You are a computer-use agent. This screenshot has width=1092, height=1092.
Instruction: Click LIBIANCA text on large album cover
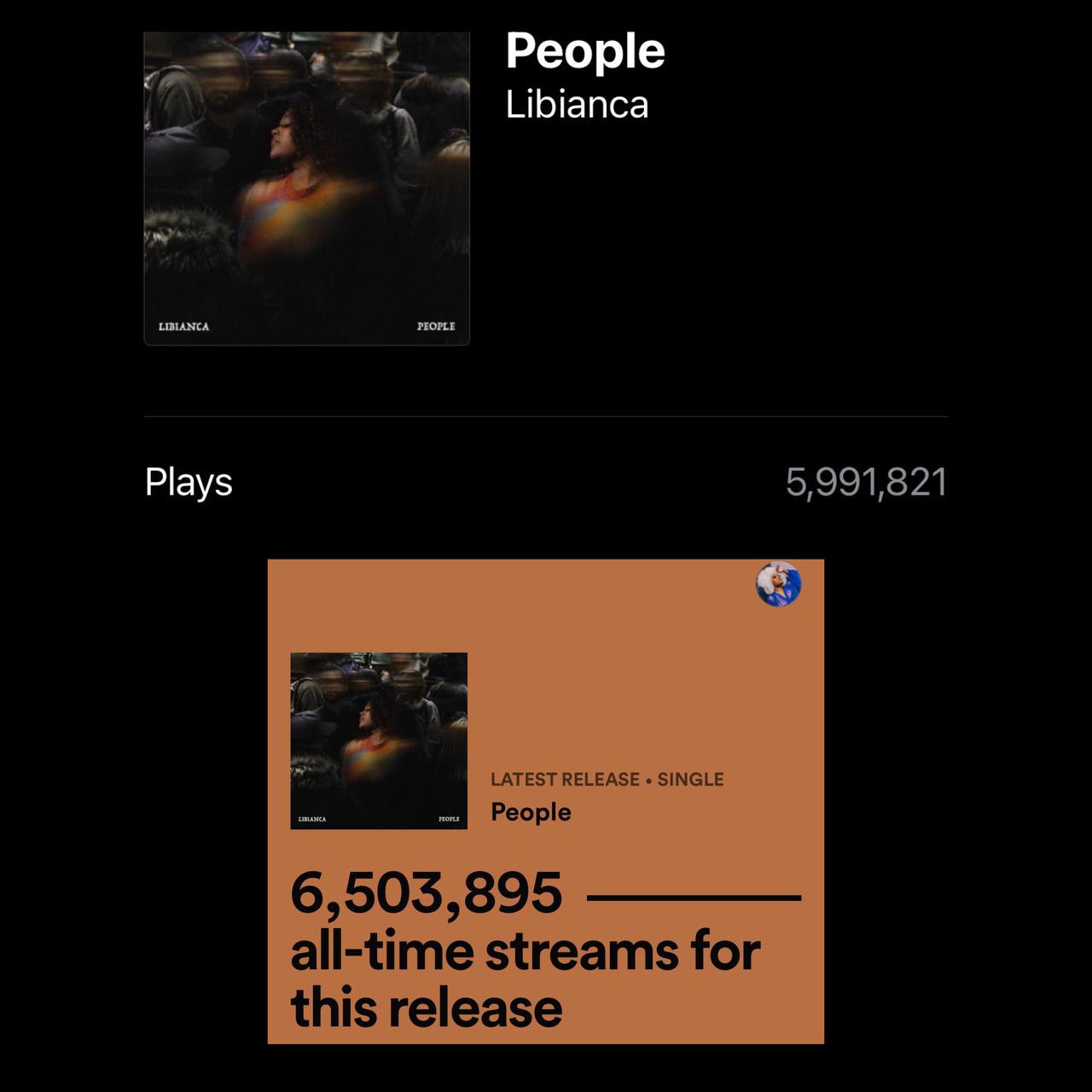(183, 327)
